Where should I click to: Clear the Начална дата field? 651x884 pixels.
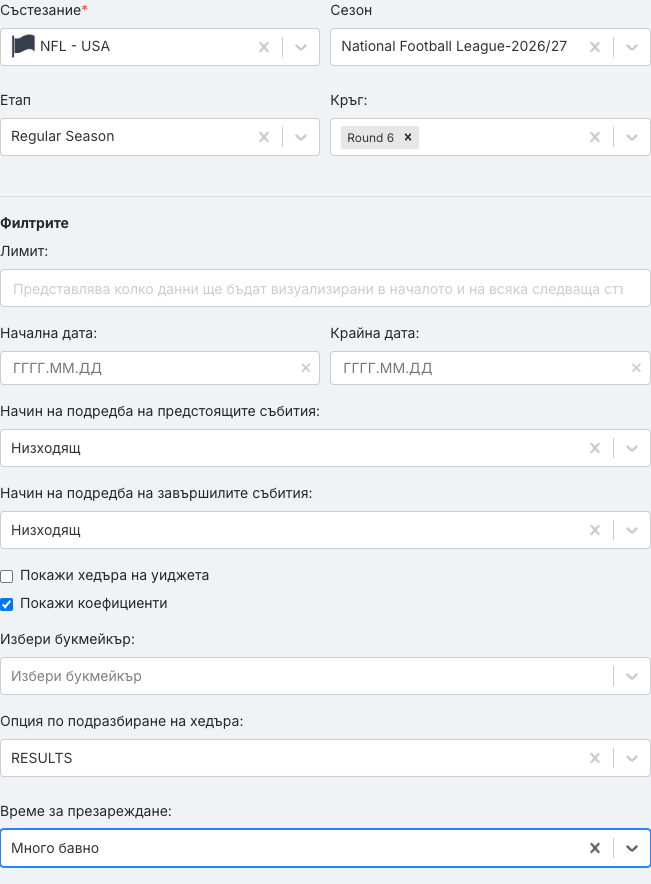pyautogui.click(x=306, y=368)
